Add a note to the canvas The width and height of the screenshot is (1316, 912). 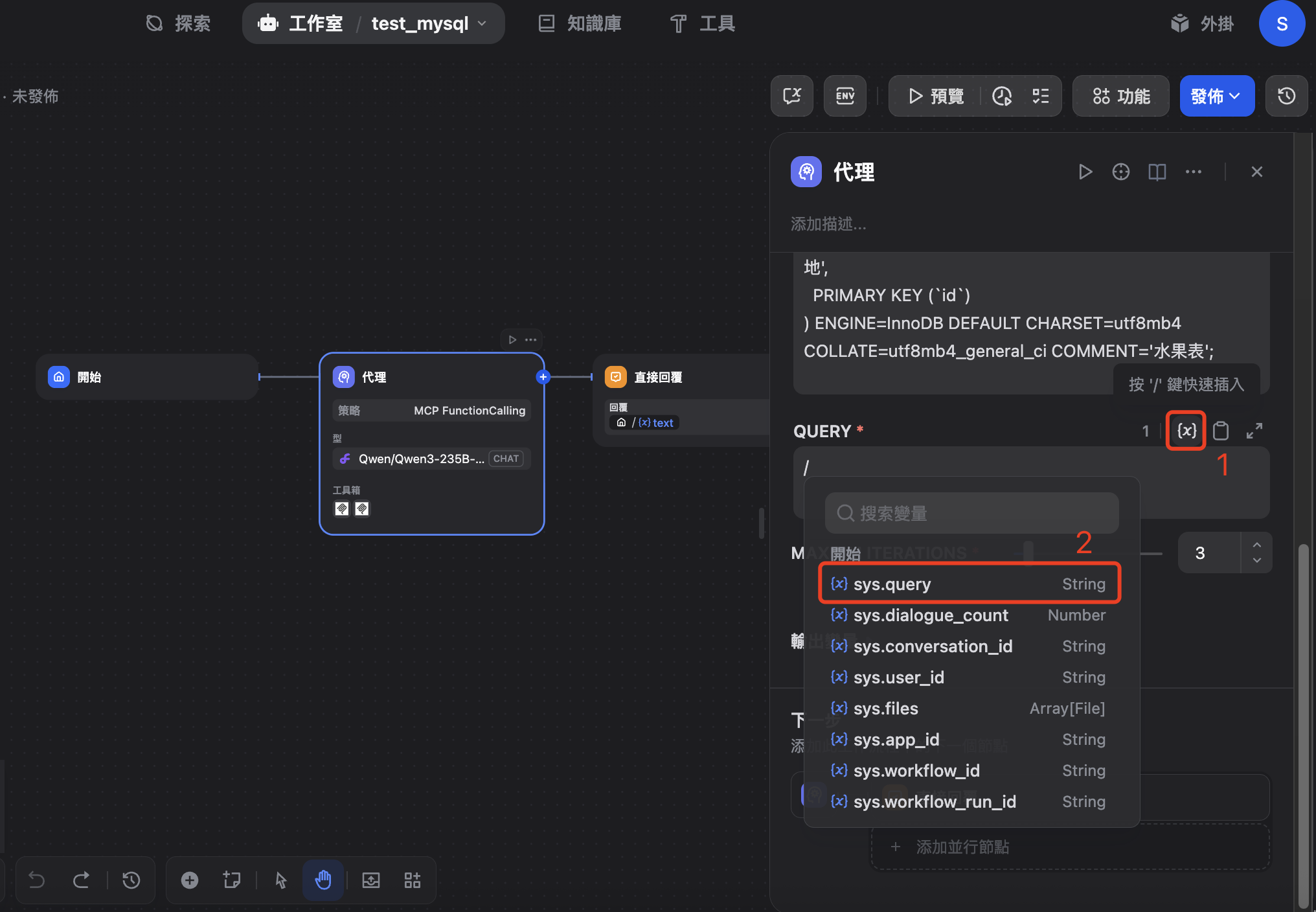(x=232, y=880)
